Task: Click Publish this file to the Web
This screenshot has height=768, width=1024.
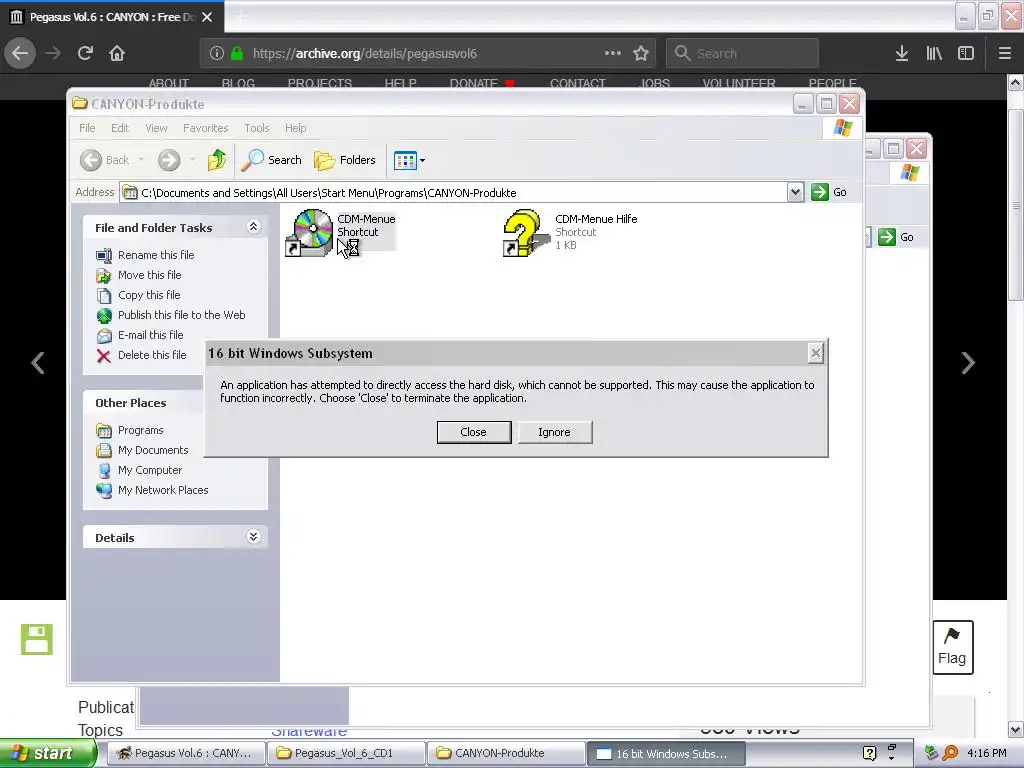Action: click(182, 315)
